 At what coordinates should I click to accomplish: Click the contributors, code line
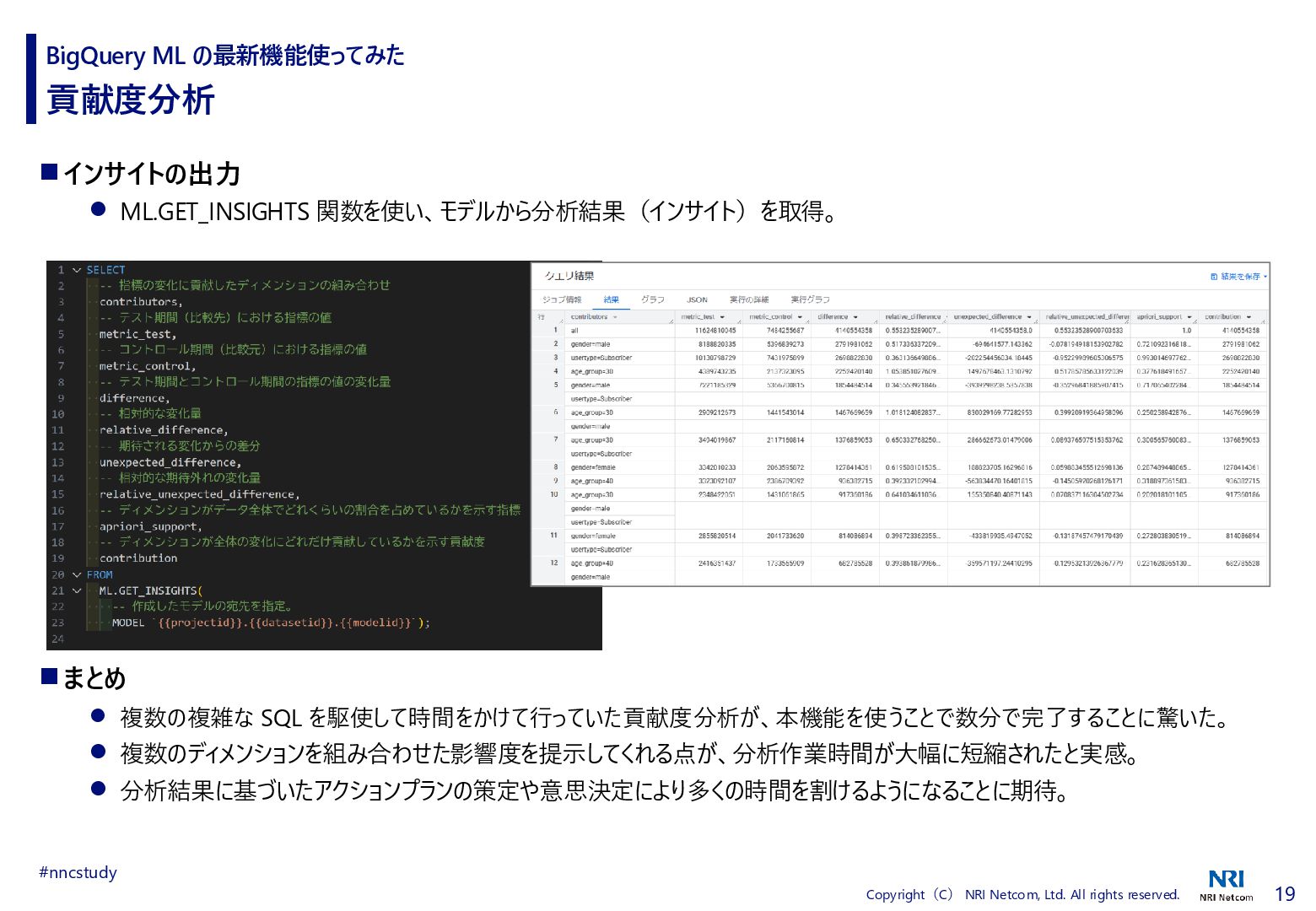click(x=141, y=302)
